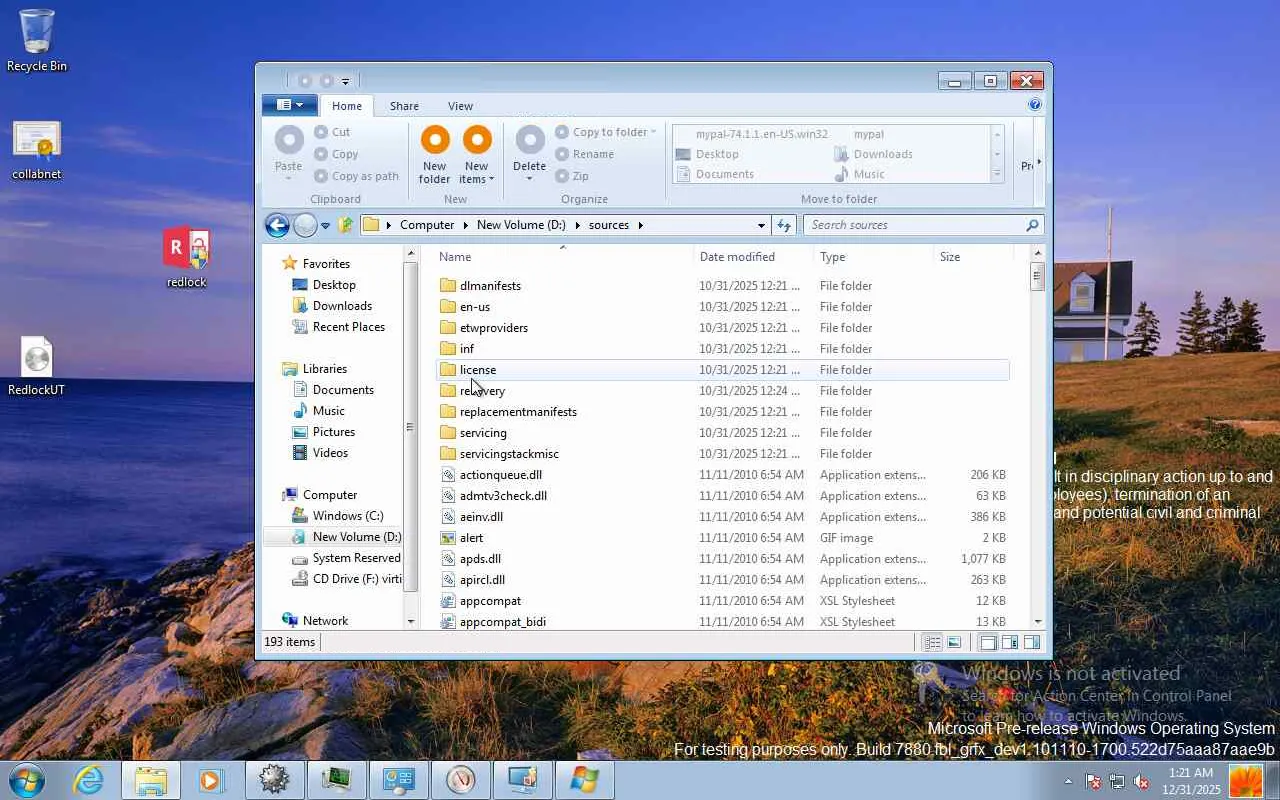Click Computer in the address bar breadcrumb

tap(427, 225)
